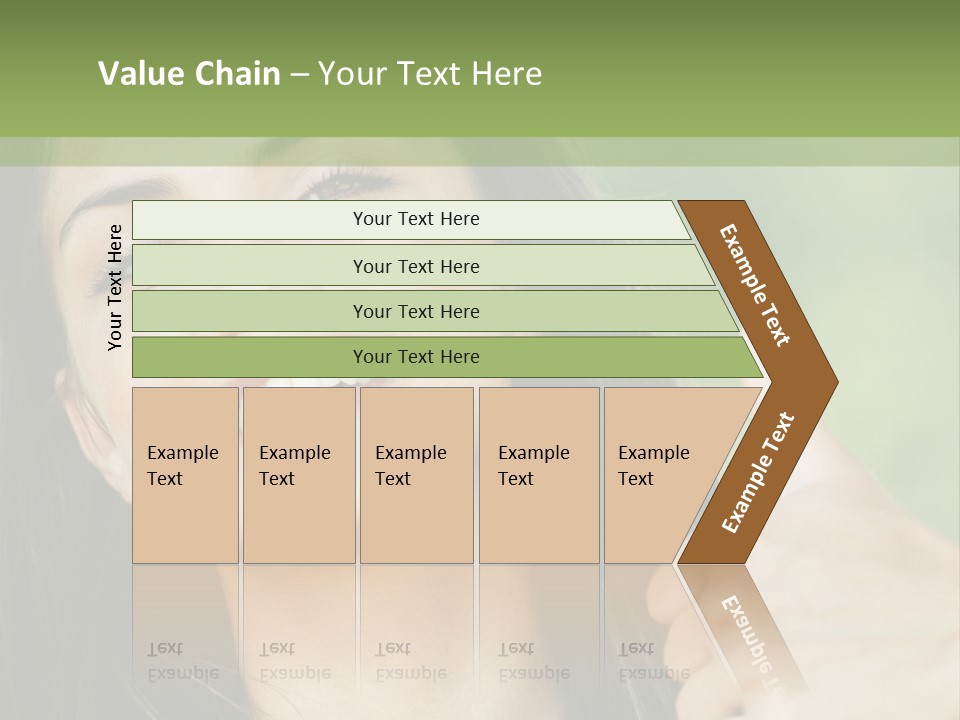Click the green header banner
960x720 pixels.
pyautogui.click(x=480, y=69)
